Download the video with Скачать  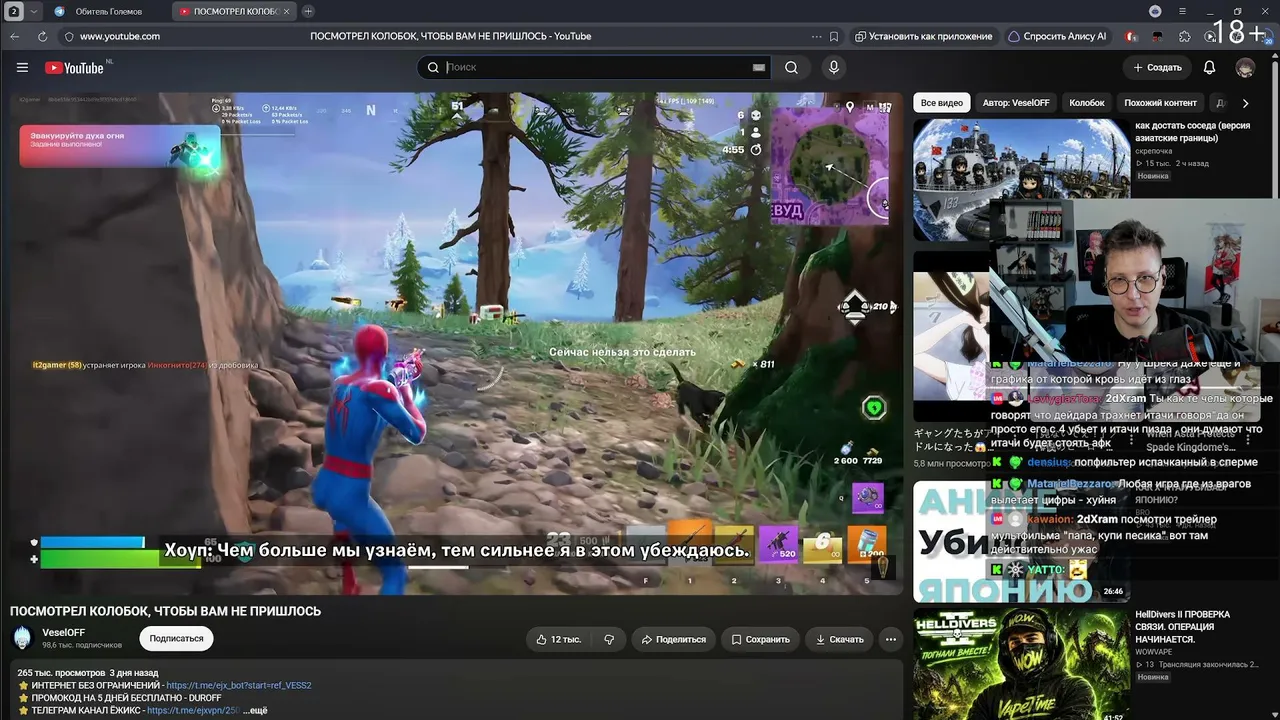click(x=840, y=639)
